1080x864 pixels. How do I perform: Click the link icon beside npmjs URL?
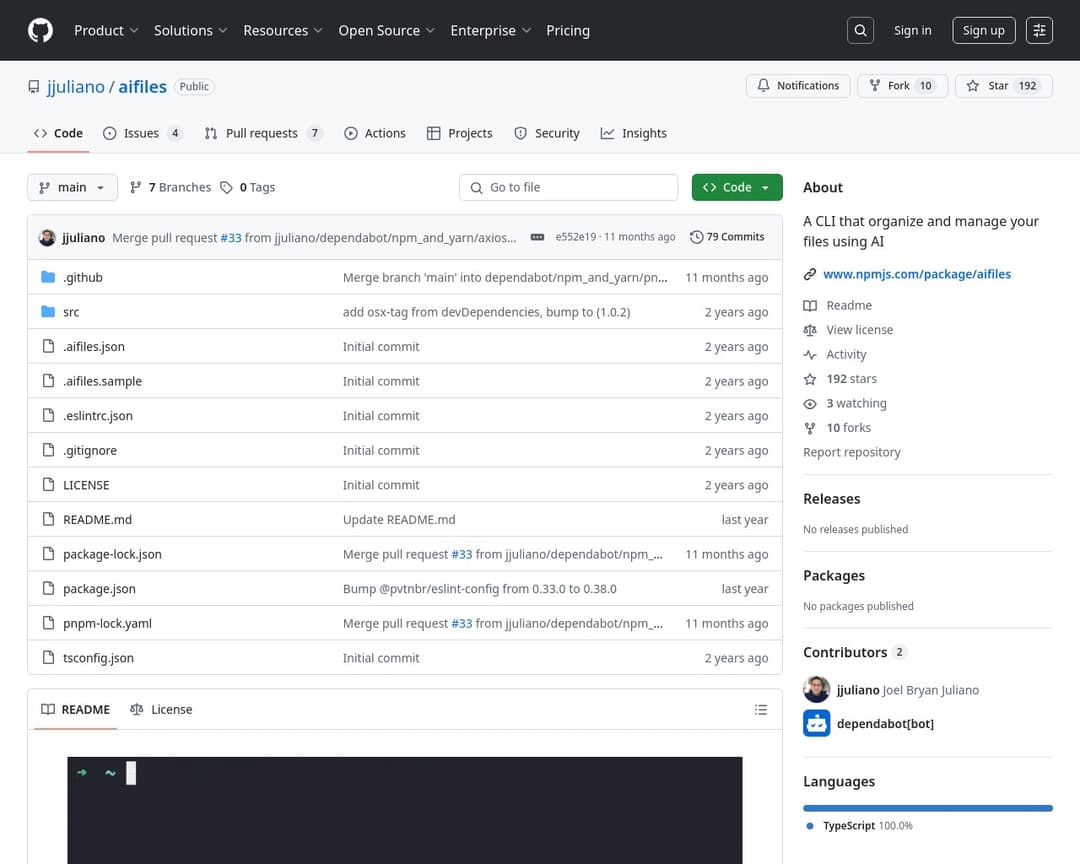point(810,274)
